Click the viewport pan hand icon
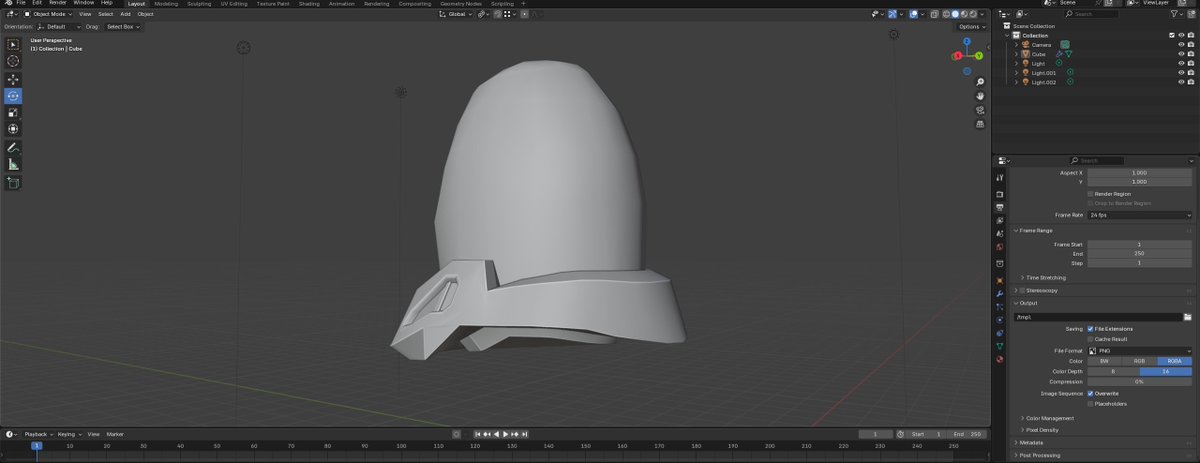Image resolution: width=1200 pixels, height=463 pixels. click(x=981, y=96)
